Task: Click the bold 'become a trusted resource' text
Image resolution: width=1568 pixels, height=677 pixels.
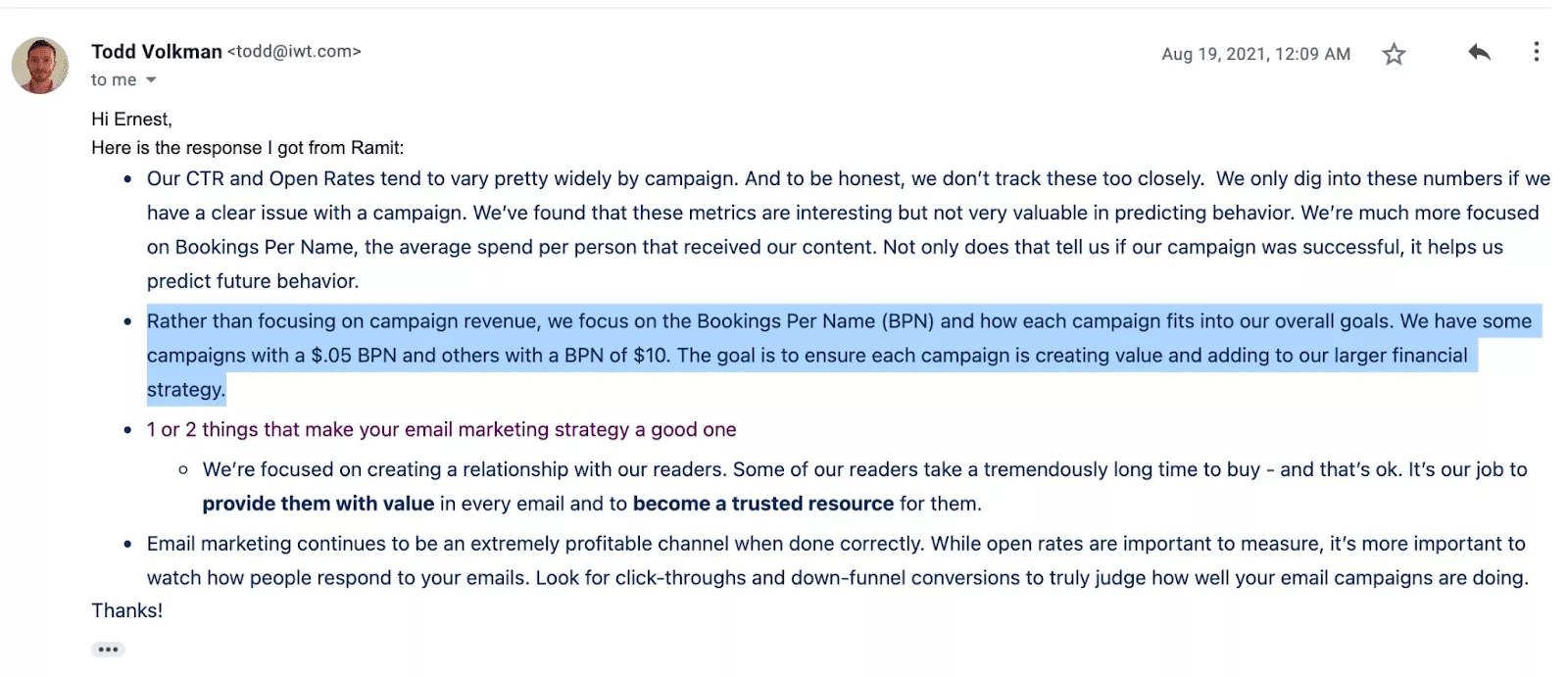Action: coord(763,504)
